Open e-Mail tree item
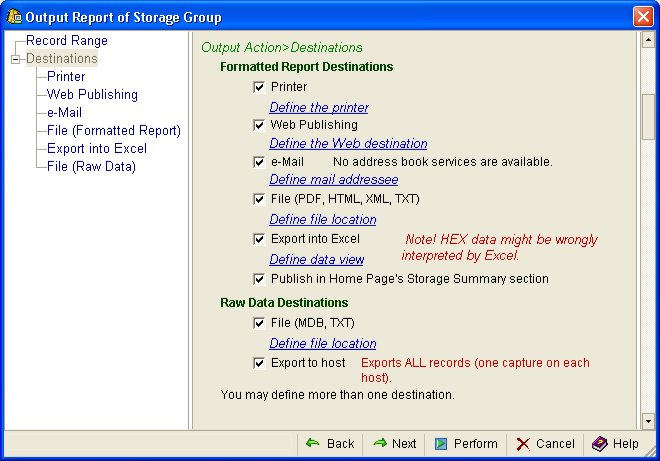Image resolution: width=660 pixels, height=461 pixels. tap(64, 113)
